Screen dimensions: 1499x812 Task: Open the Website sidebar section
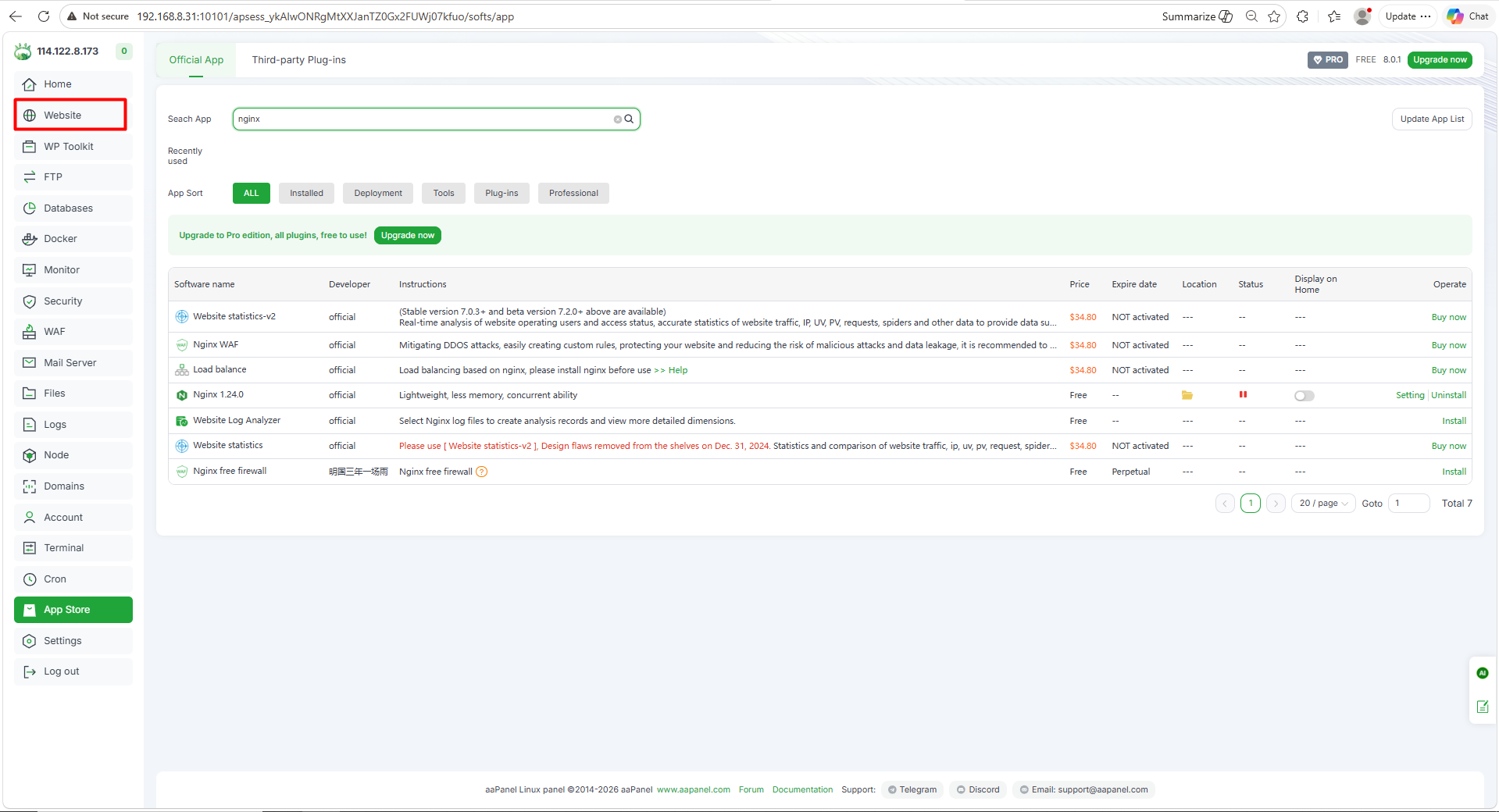click(73, 115)
